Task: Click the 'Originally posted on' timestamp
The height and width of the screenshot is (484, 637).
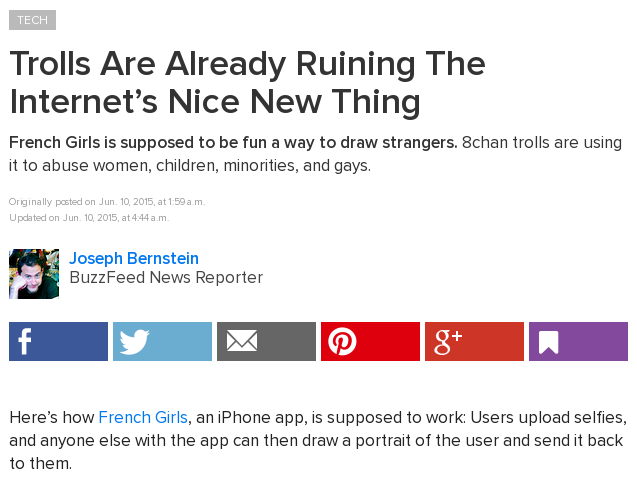Action: [x=107, y=202]
